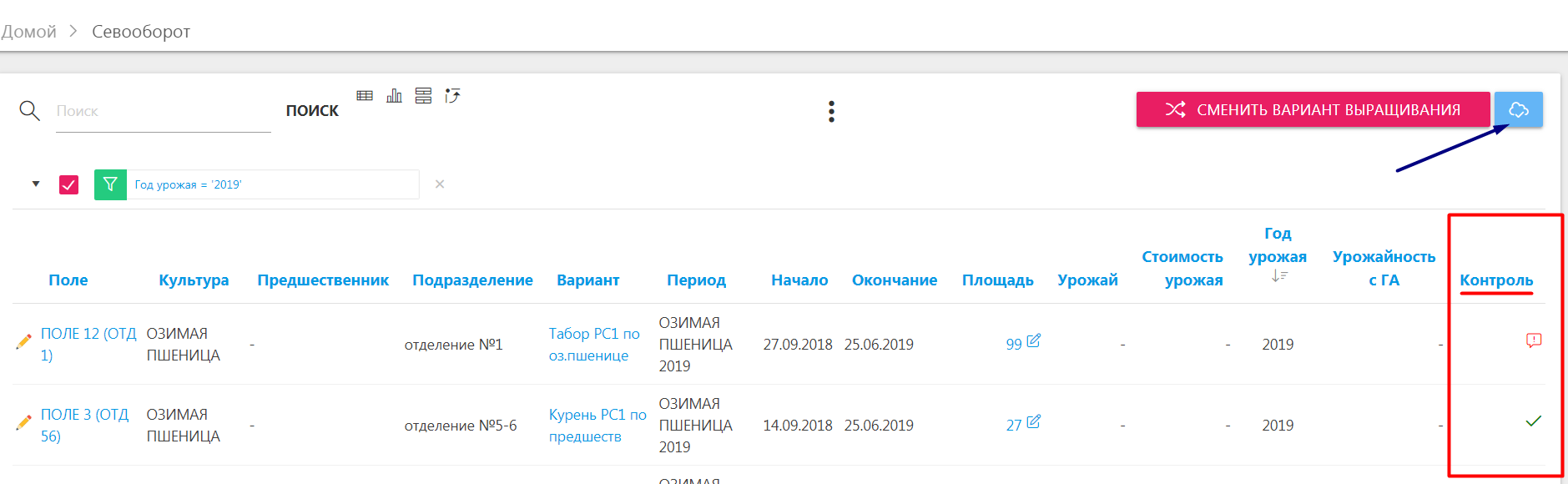Image resolution: width=1568 pixels, height=484 pixels.
Task: Click the green funnel filter icon
Action: coord(110,184)
